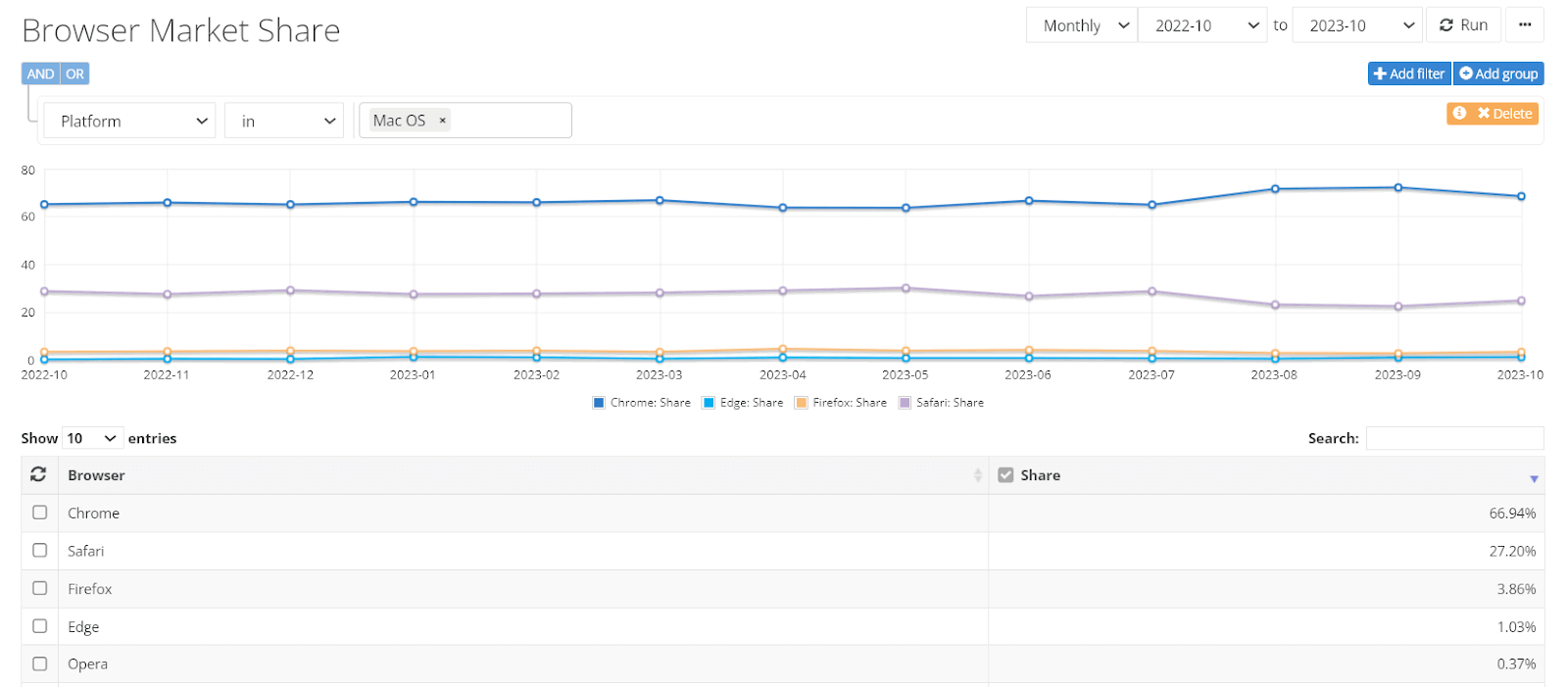Click the Share column sort arrow

click(1534, 477)
